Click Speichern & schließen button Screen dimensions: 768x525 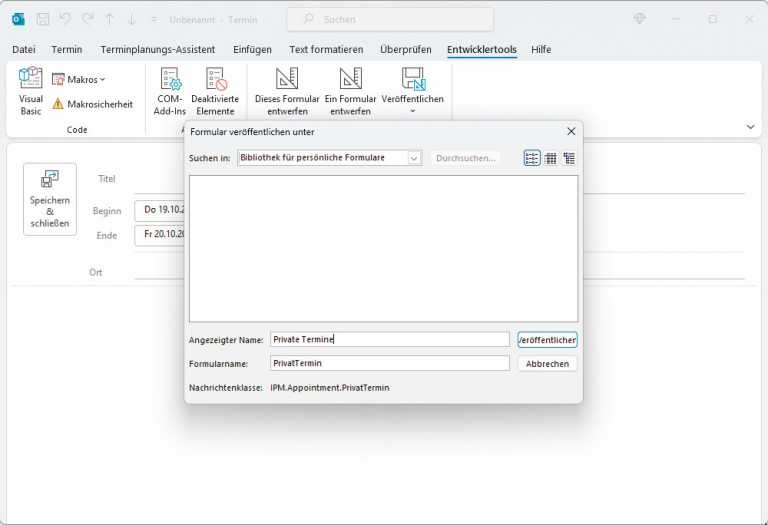click(50, 199)
